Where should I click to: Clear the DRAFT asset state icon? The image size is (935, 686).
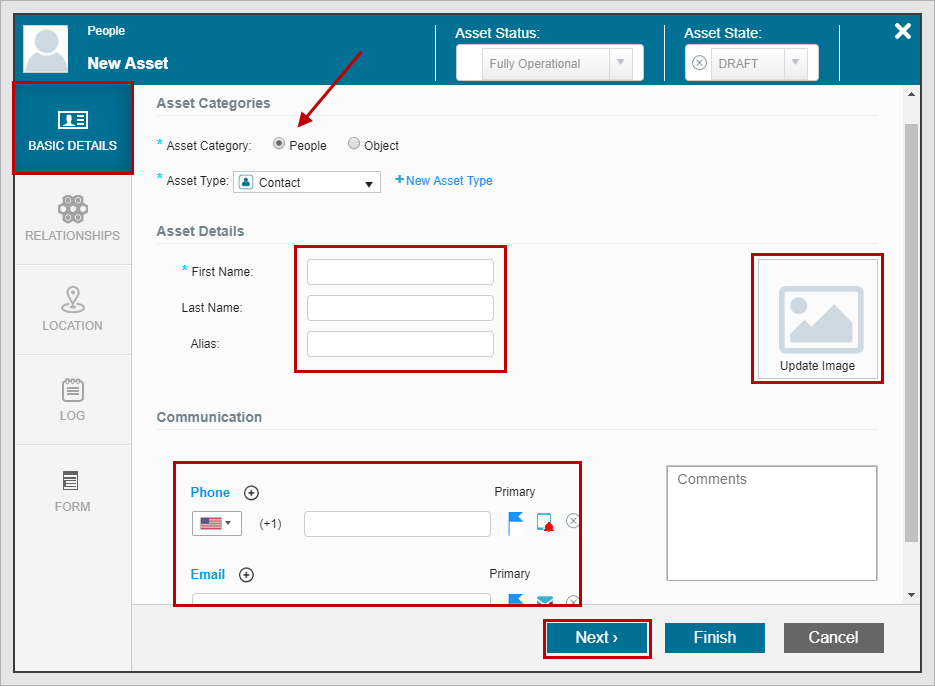click(x=699, y=63)
